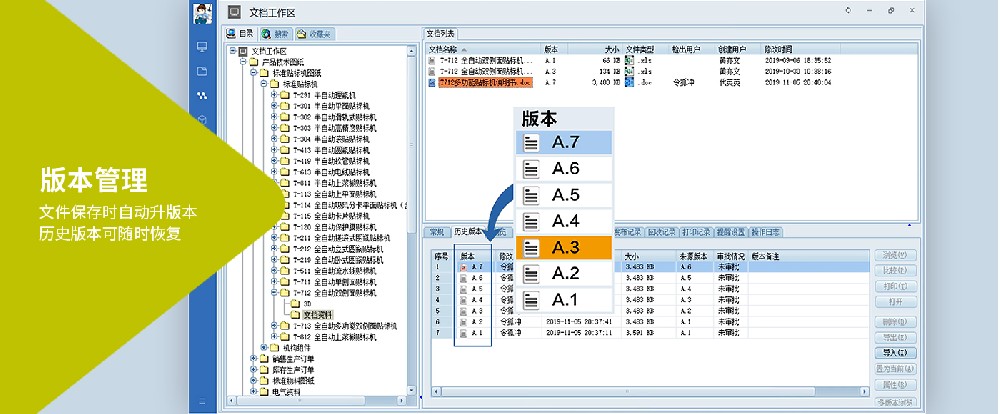
Task: Sort file list by the 大小 column header
Action: (594, 49)
